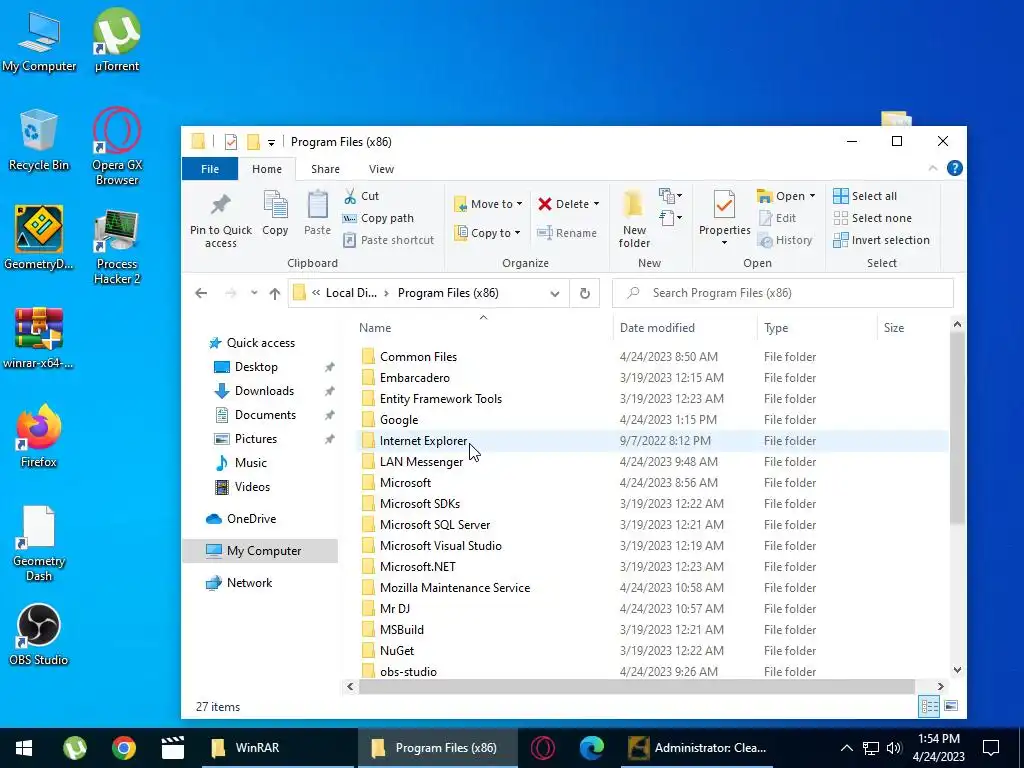Image resolution: width=1024 pixels, height=768 pixels.
Task: Click the Rename command
Action: click(x=566, y=233)
